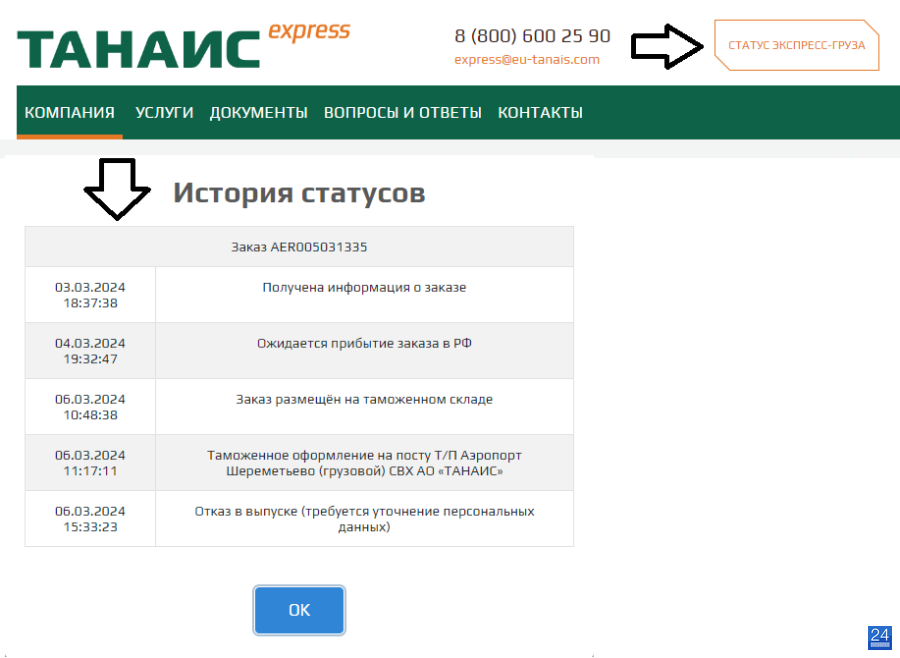The image size is (900, 658).
Task: Select status Таможенное оформление на посту Шереметьево
Action: point(364,463)
